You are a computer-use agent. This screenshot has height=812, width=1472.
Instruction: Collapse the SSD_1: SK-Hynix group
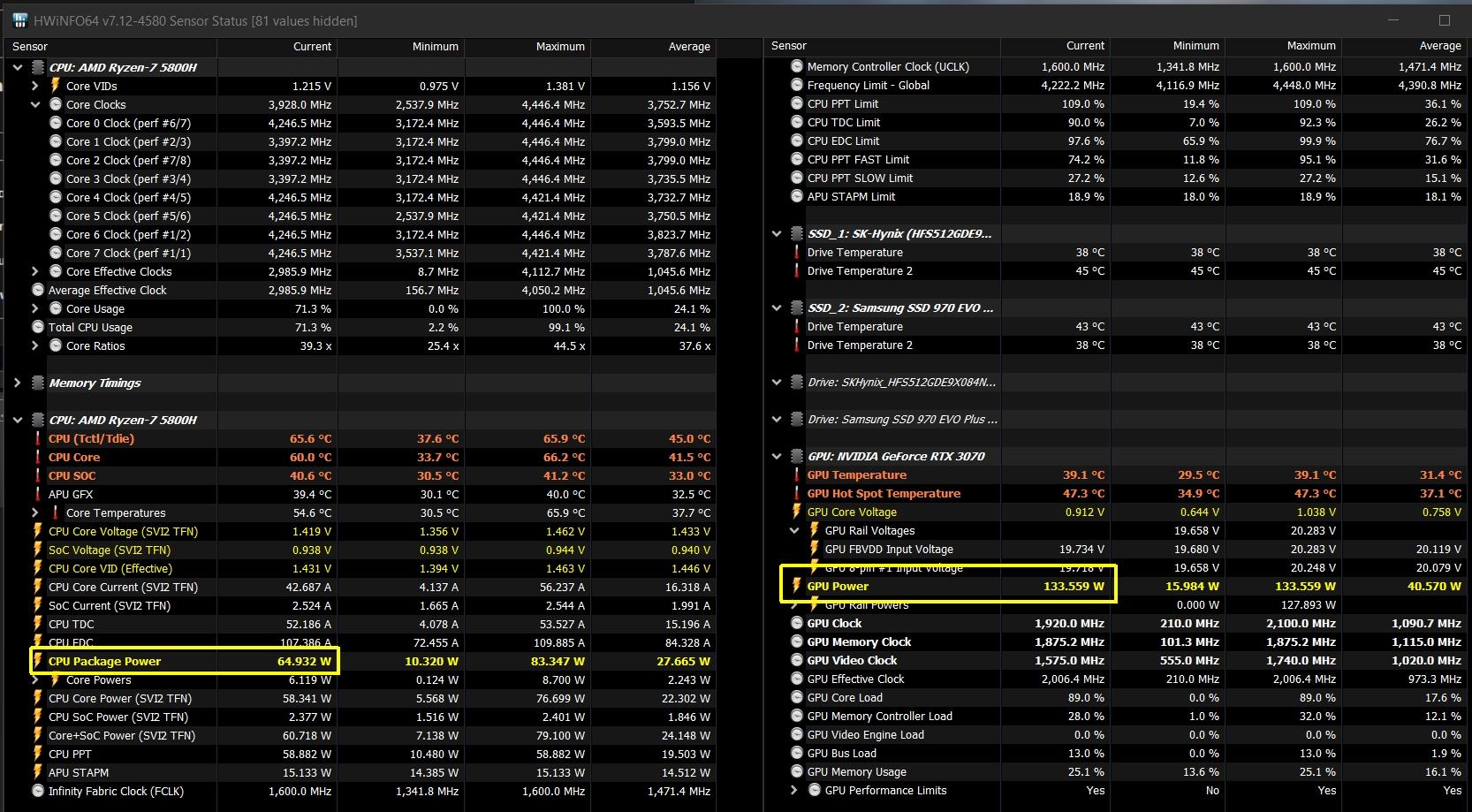click(x=777, y=233)
